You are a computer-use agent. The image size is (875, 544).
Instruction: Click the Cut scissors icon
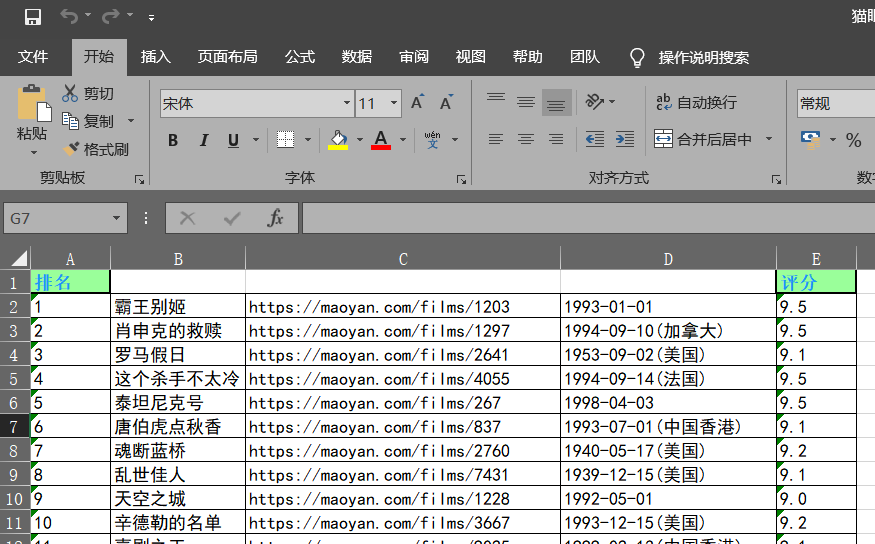tap(70, 93)
